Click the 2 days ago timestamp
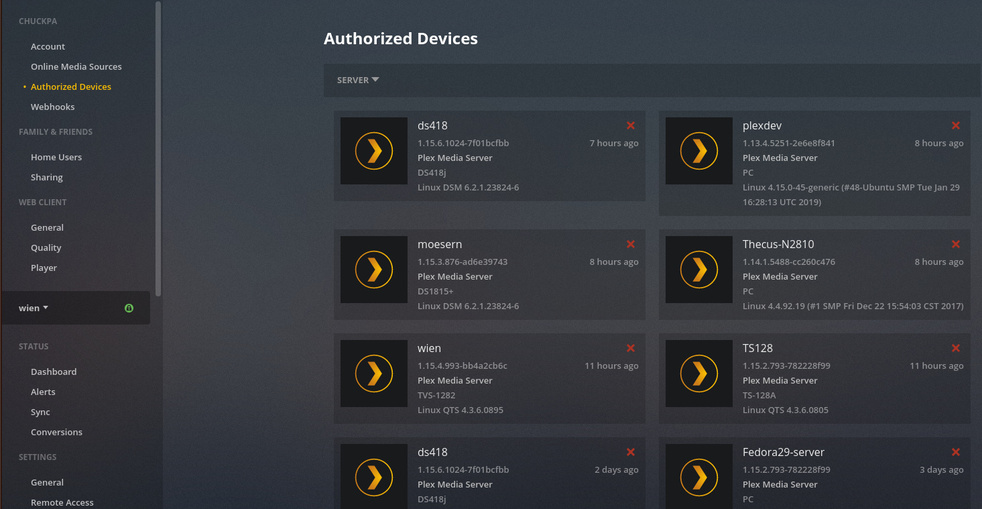The width and height of the screenshot is (982, 509). tap(616, 470)
